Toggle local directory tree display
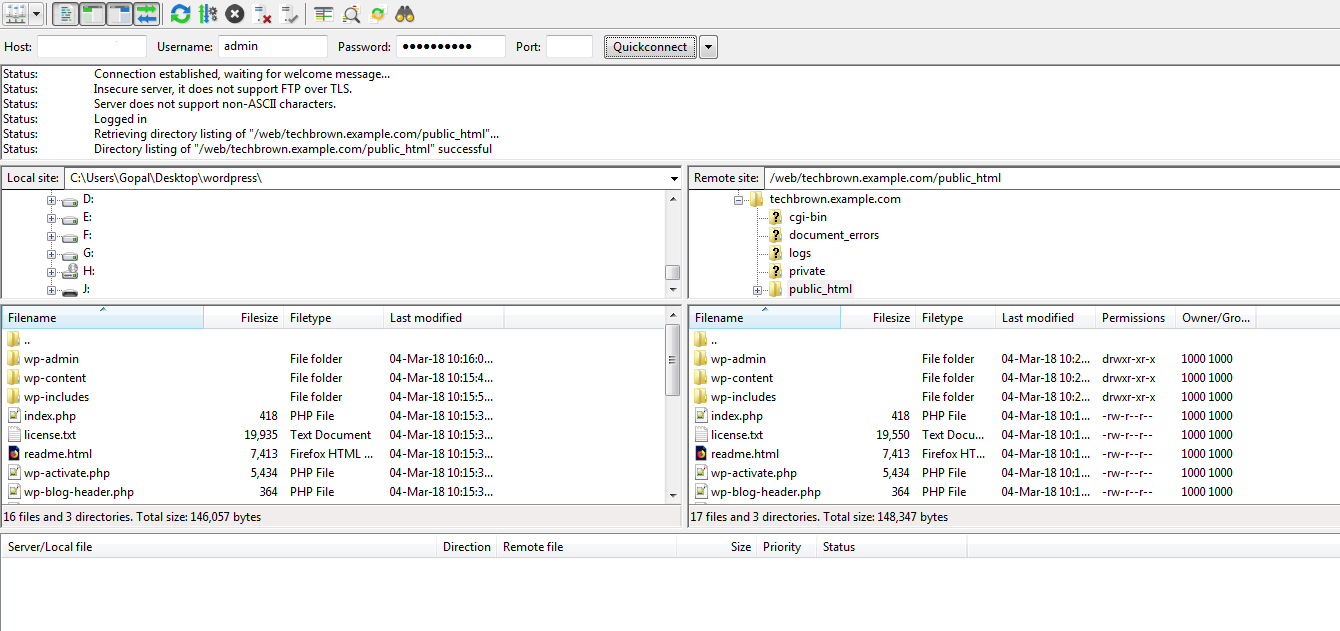The image size is (1340, 631). [x=92, y=14]
